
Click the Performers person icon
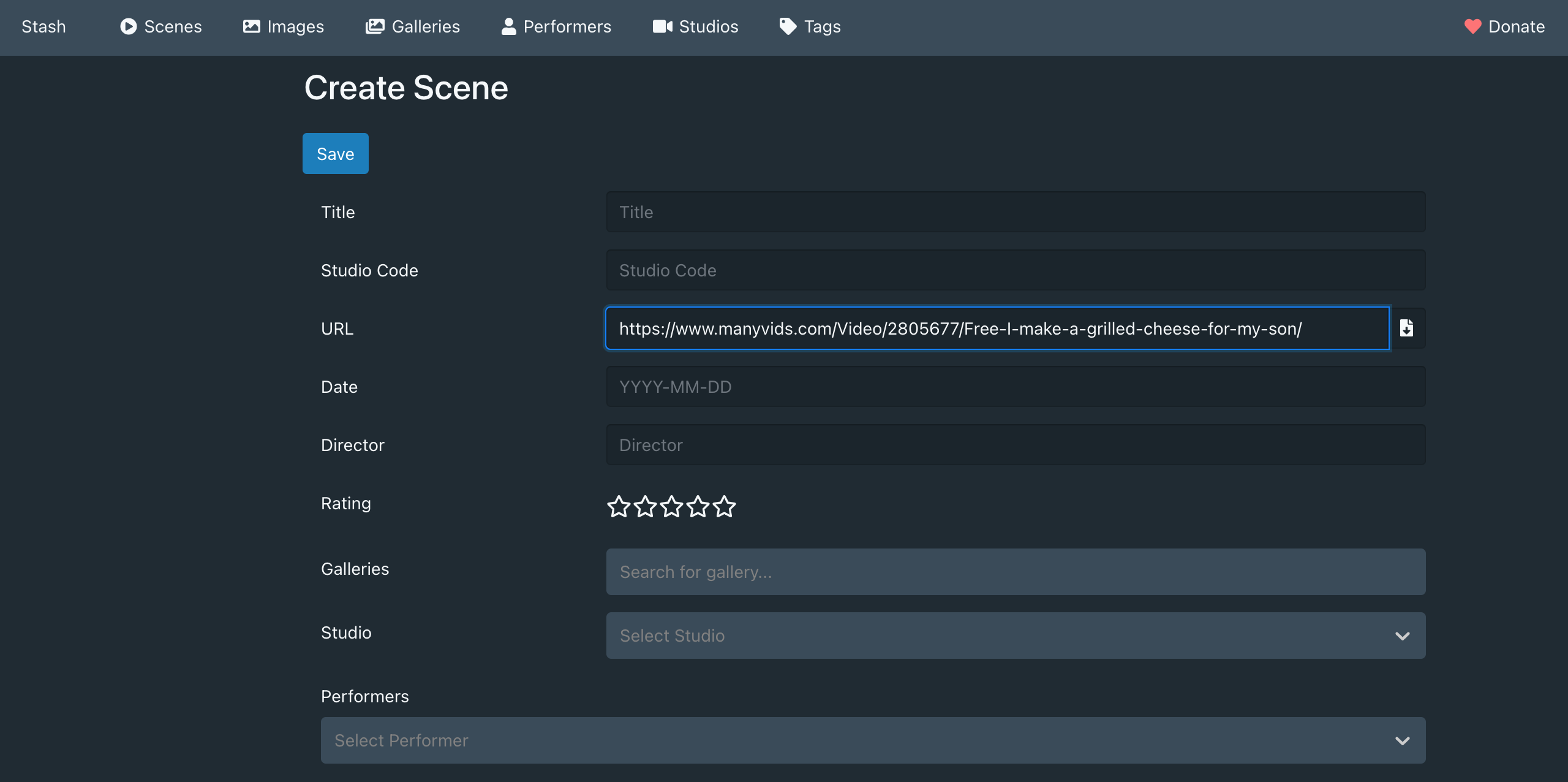click(508, 26)
